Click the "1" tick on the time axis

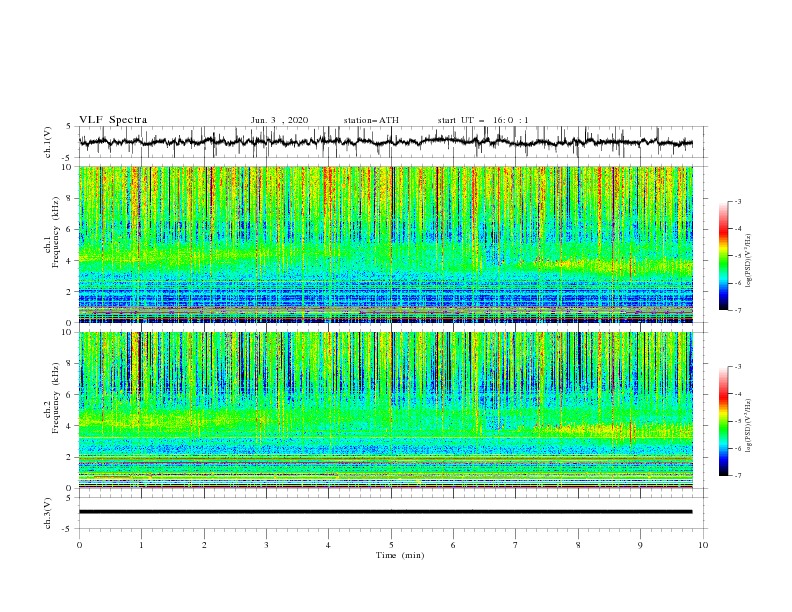tap(141, 545)
